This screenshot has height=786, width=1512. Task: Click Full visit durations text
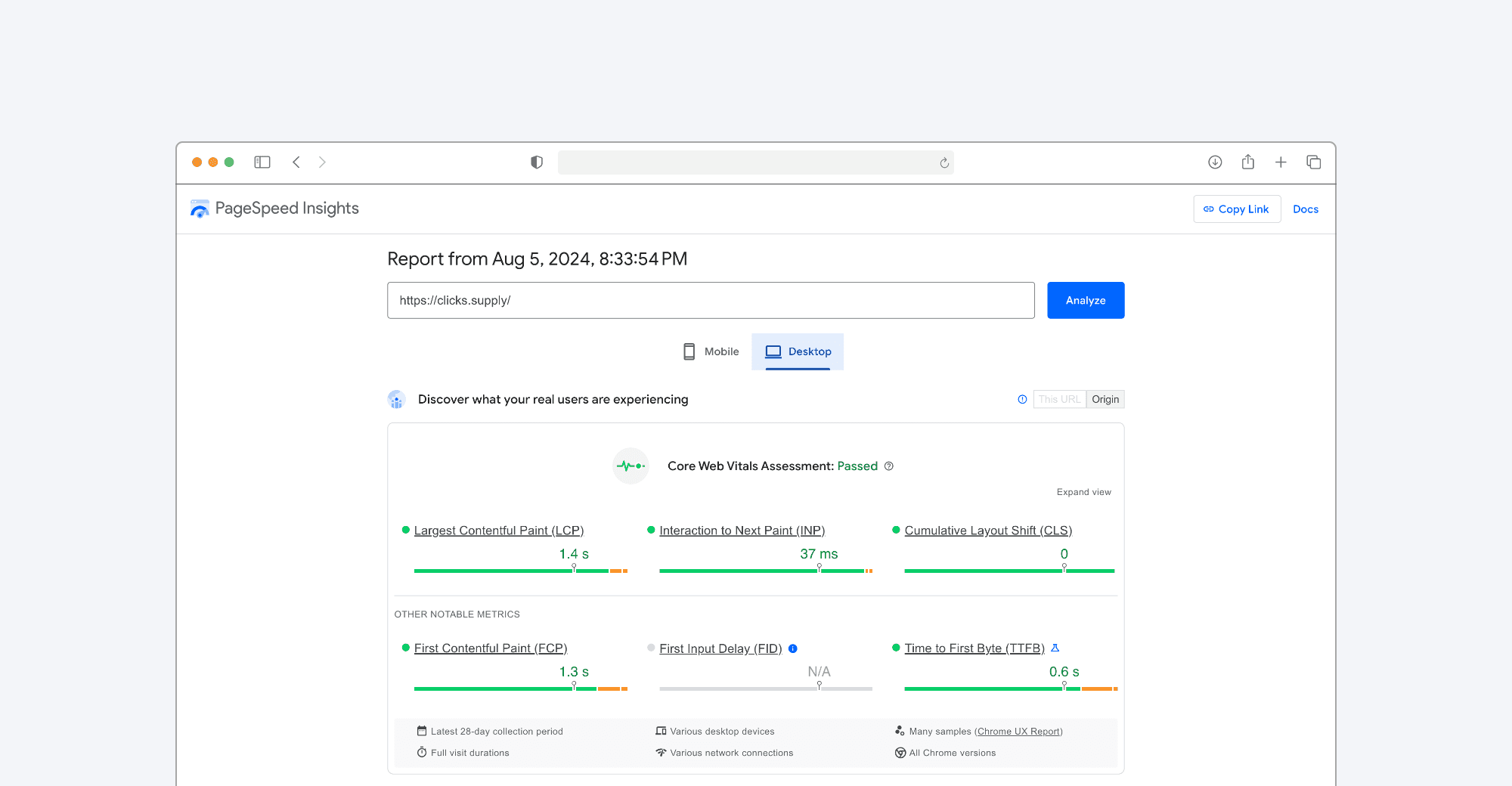point(470,753)
